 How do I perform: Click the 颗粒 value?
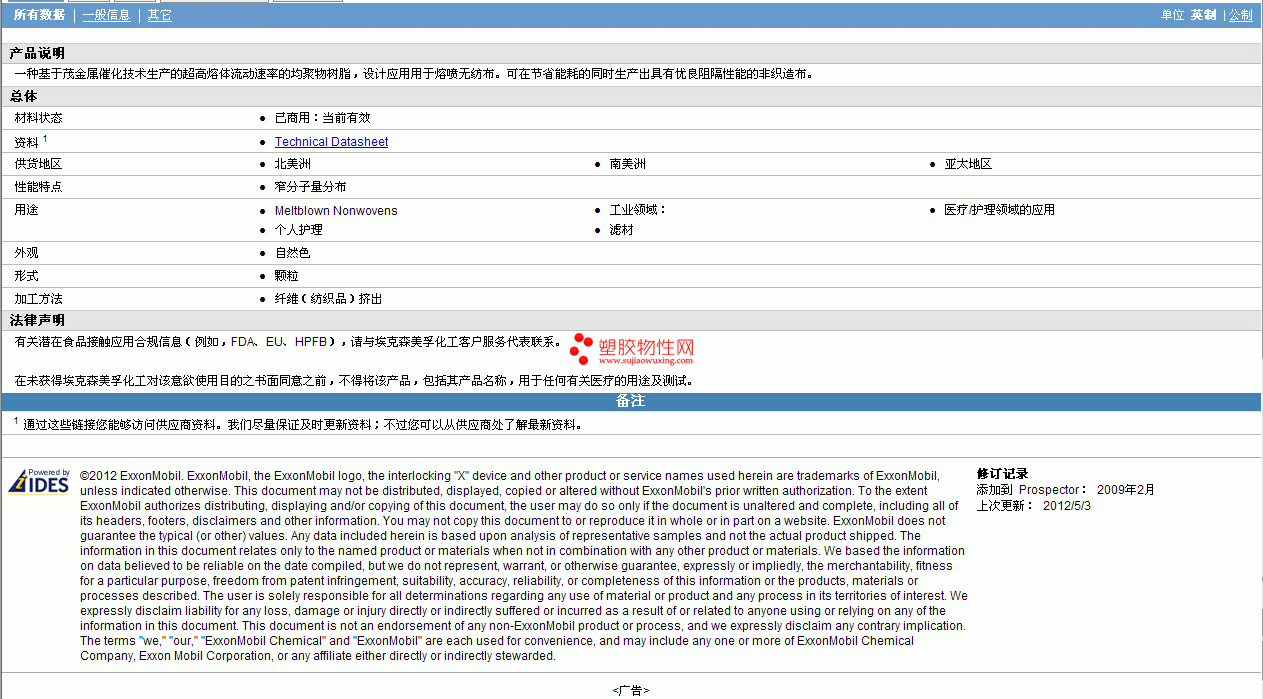pyautogui.click(x=287, y=276)
